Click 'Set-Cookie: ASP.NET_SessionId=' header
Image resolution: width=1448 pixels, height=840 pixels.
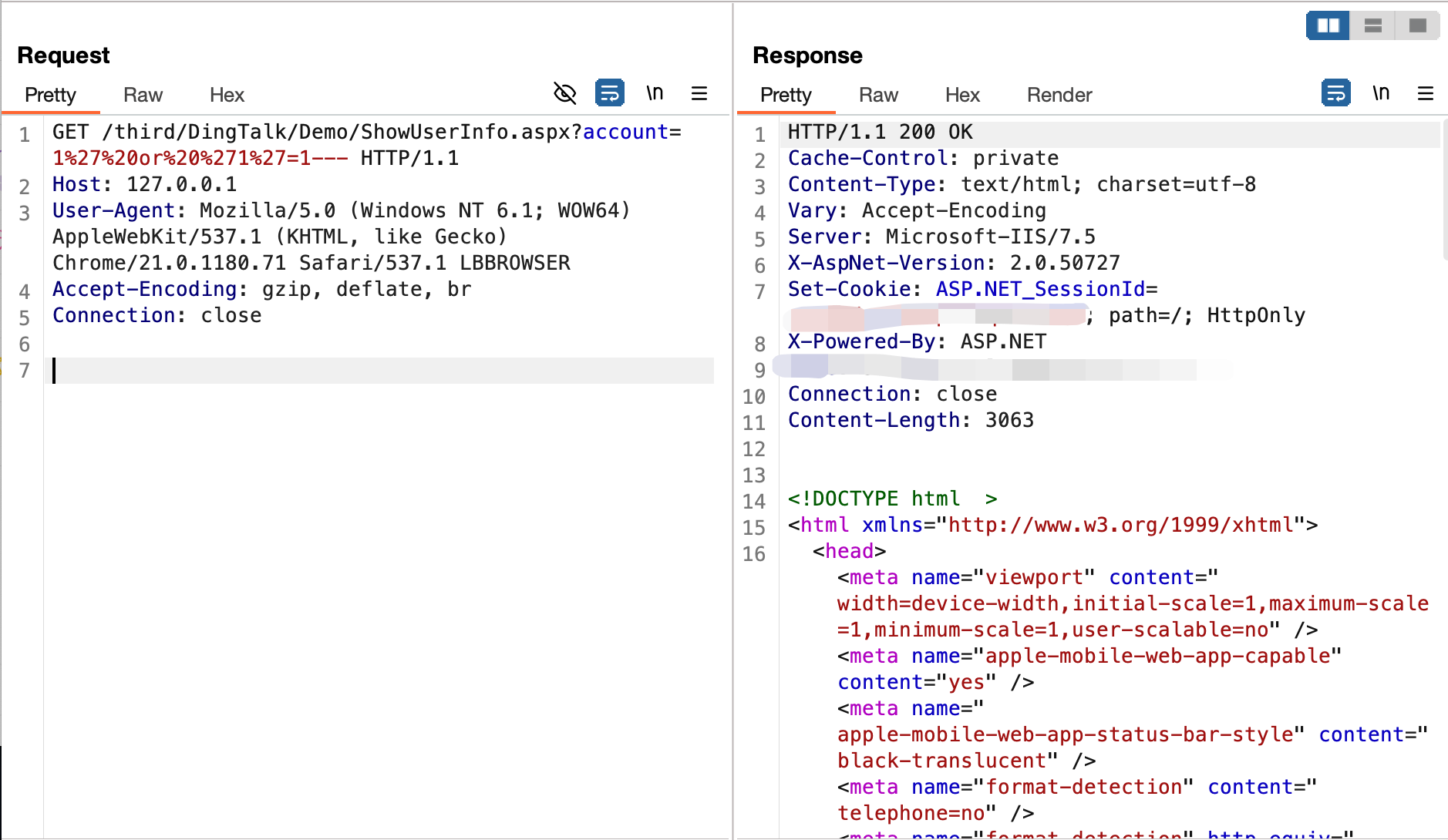pos(972,289)
